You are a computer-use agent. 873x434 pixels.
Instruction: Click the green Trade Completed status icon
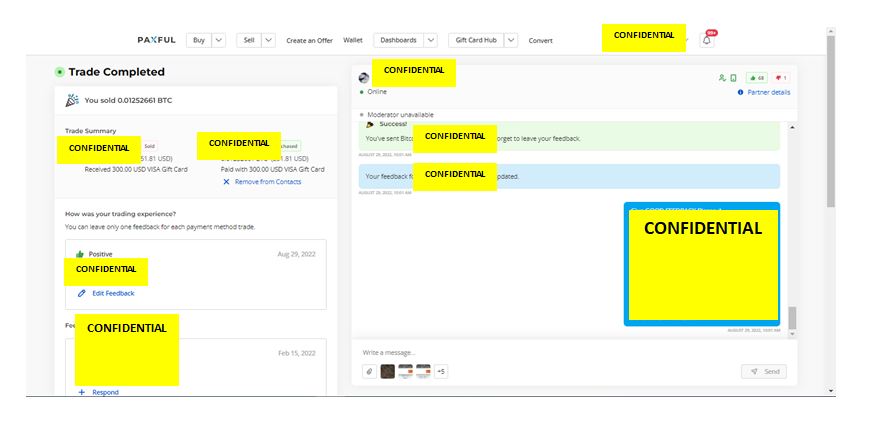(x=60, y=72)
